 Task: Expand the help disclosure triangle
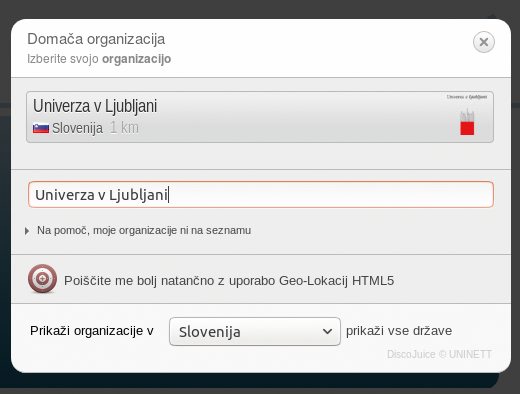click(27, 231)
